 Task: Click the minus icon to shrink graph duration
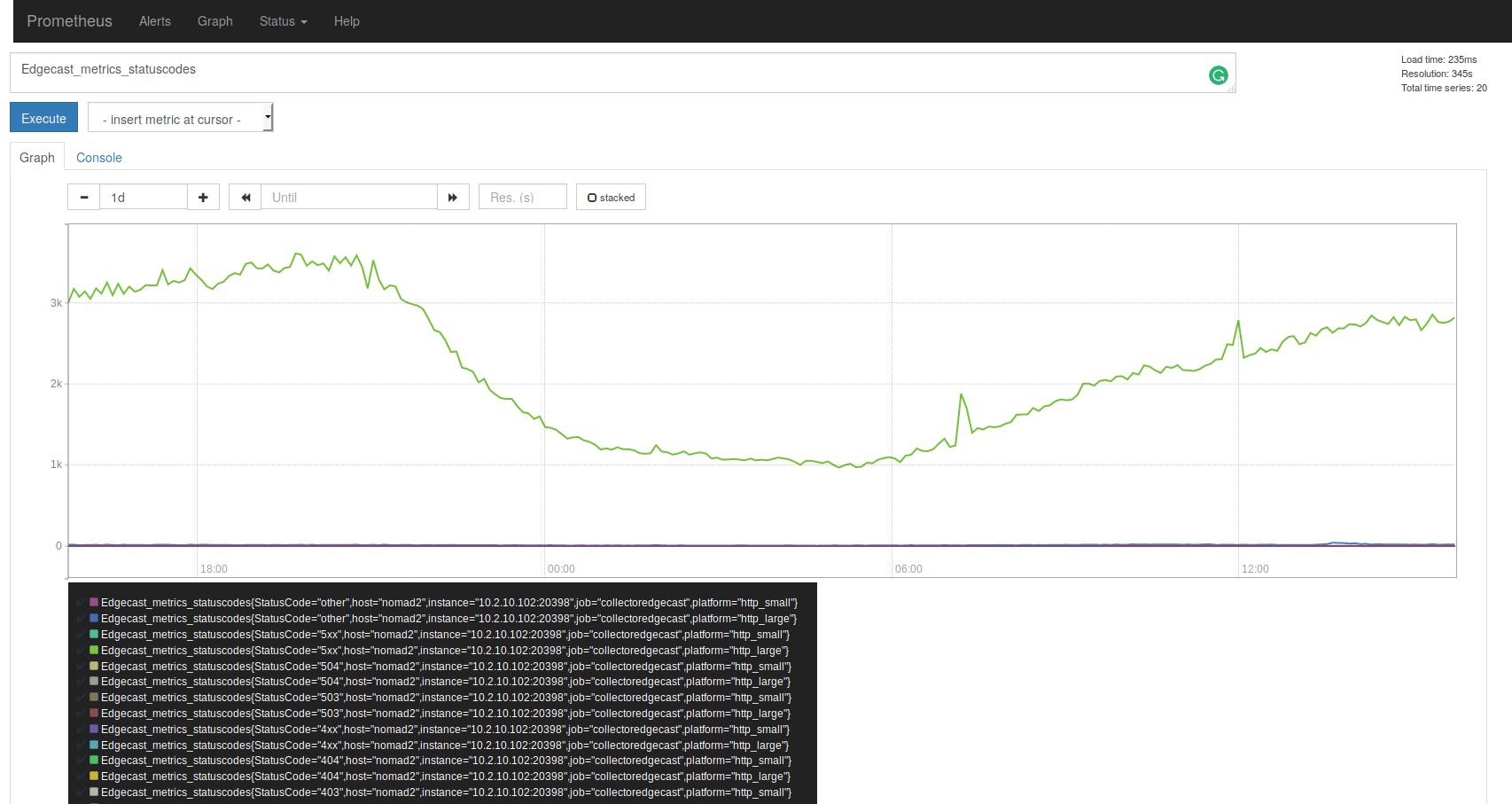pyautogui.click(x=83, y=197)
